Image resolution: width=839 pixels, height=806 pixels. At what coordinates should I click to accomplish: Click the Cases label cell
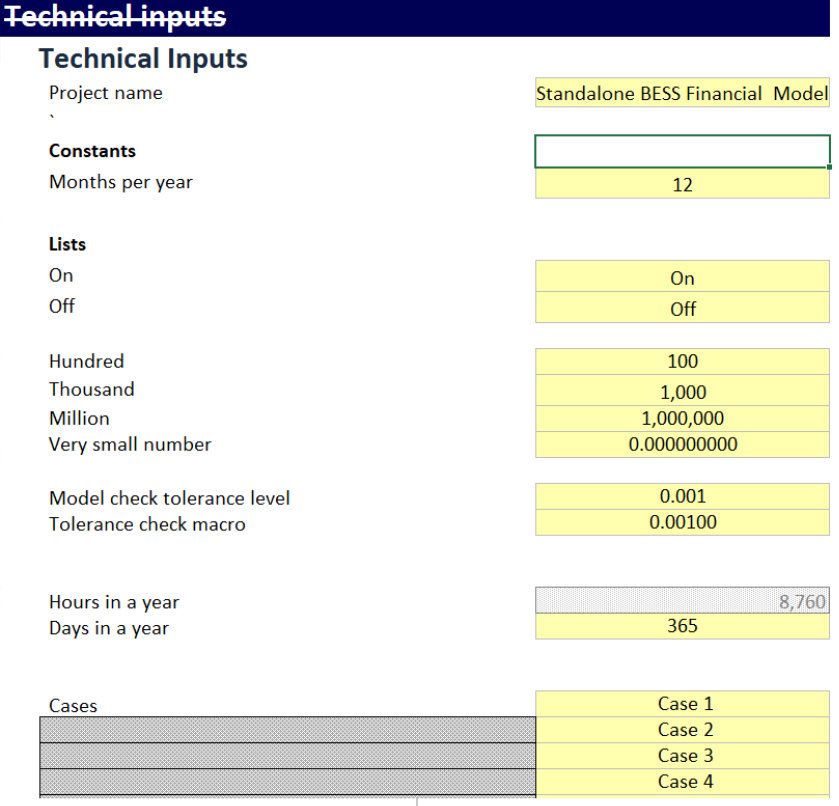point(74,706)
